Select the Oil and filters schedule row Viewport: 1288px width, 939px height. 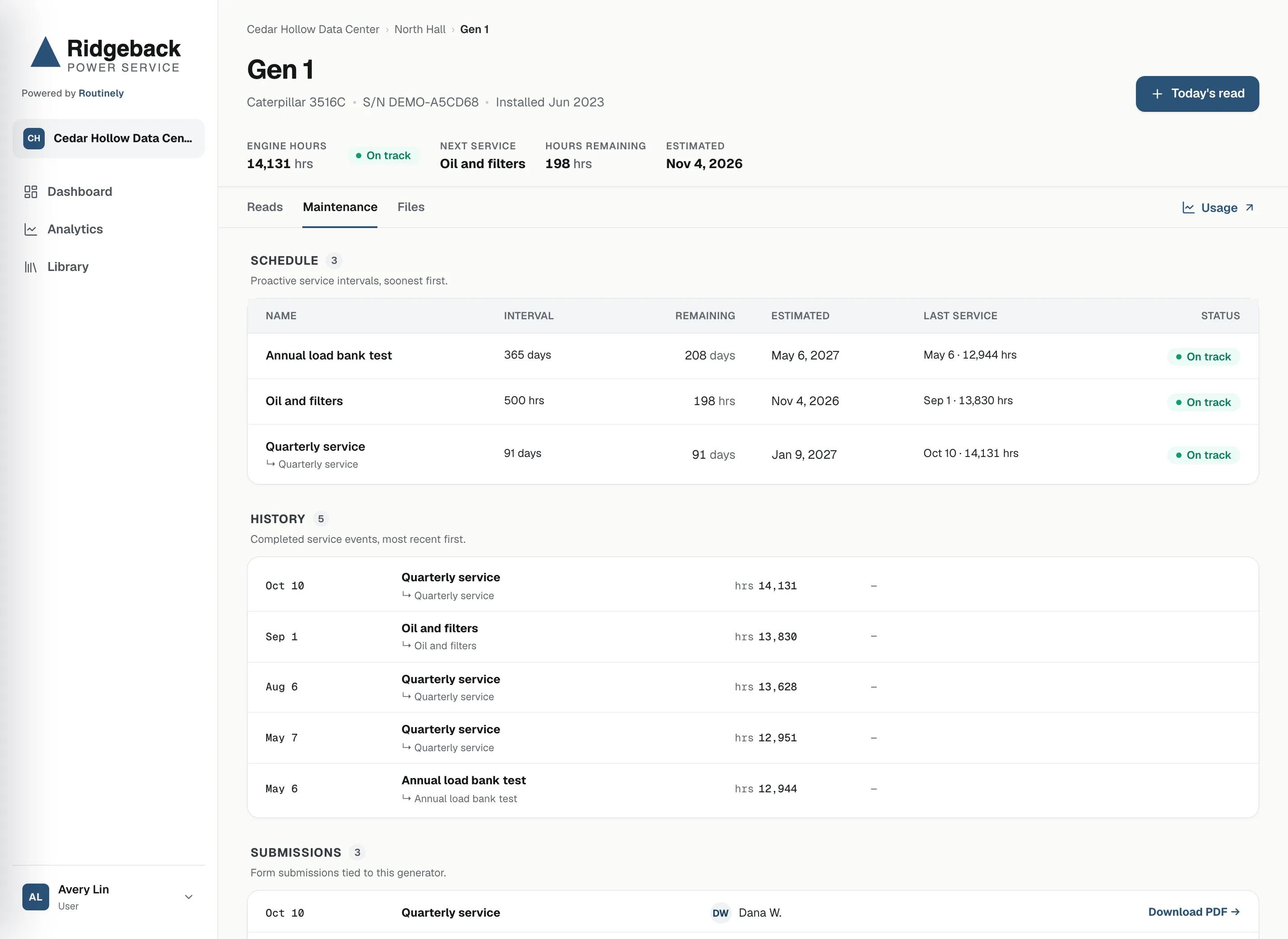(753, 401)
